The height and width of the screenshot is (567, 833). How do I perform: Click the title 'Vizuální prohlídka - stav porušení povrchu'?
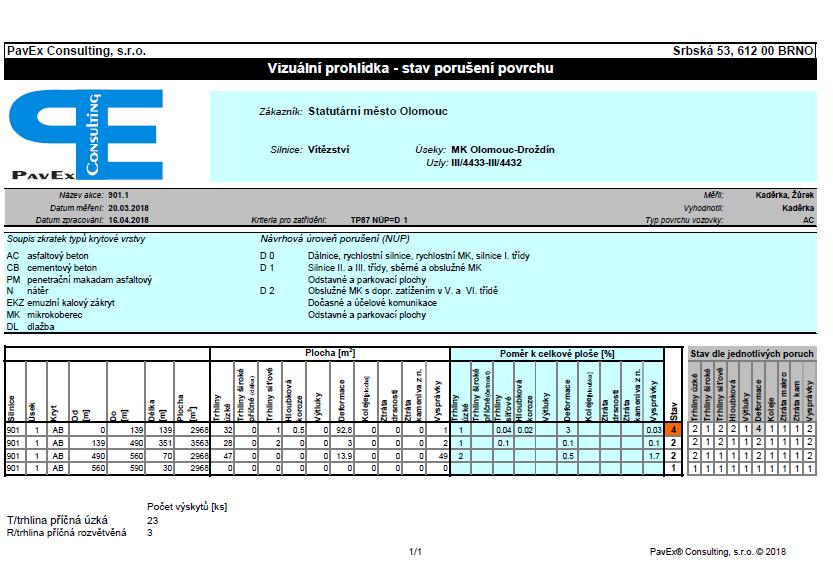pyautogui.click(x=410, y=69)
